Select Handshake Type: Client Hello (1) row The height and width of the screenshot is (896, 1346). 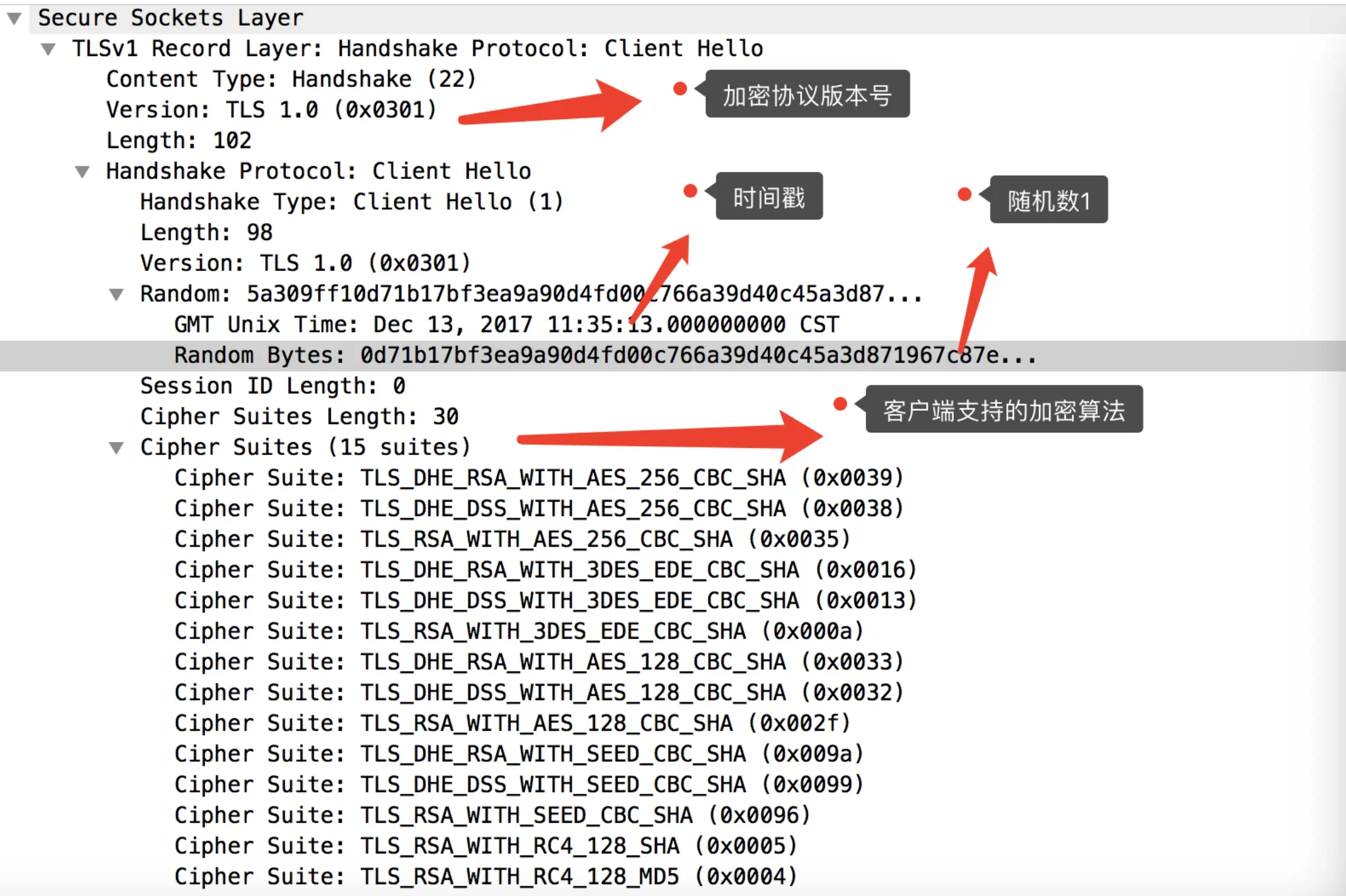click(x=351, y=202)
